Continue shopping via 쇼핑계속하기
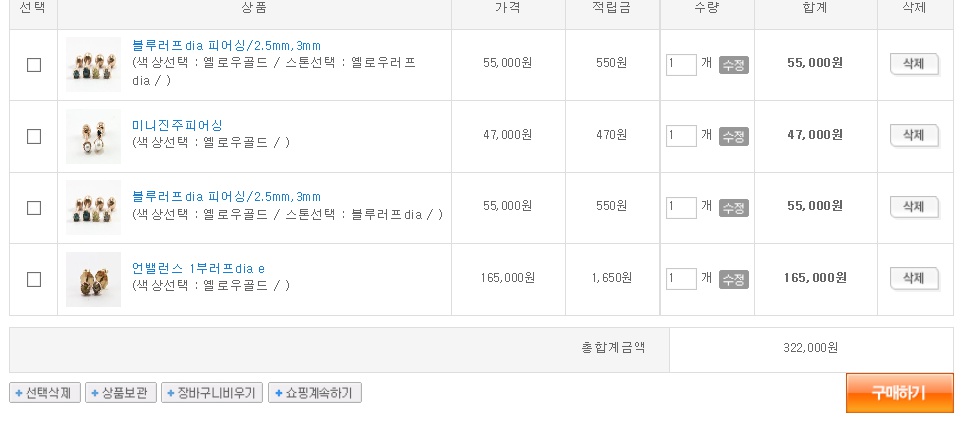980x436 pixels. tap(313, 393)
